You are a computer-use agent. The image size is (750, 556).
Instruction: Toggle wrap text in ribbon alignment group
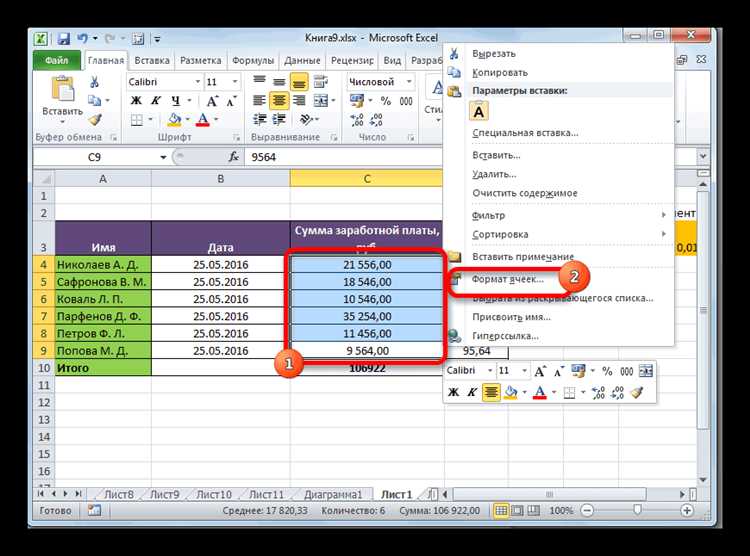point(320,82)
